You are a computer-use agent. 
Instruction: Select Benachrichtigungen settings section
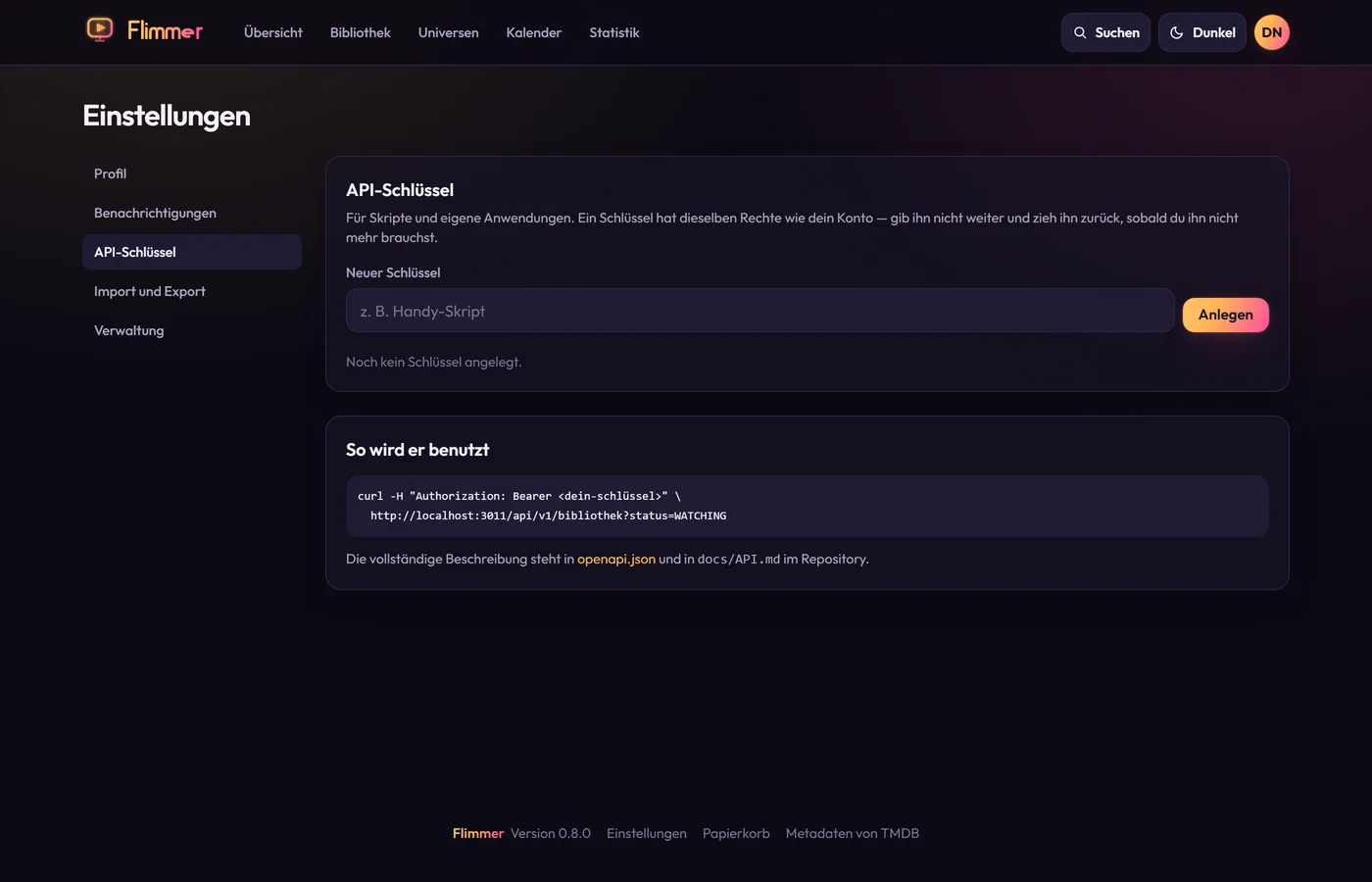click(192, 213)
